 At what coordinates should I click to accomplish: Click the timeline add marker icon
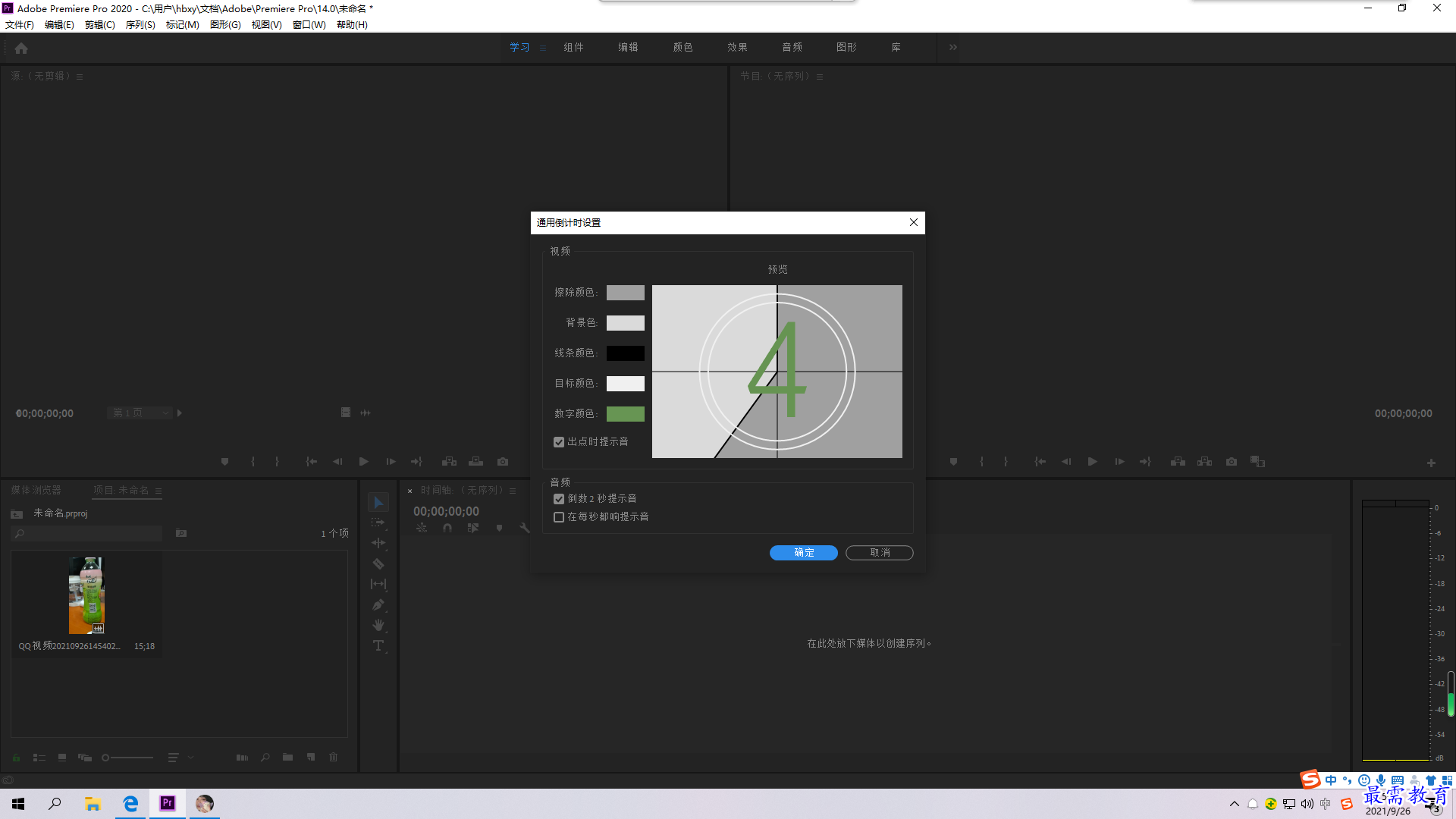(499, 529)
